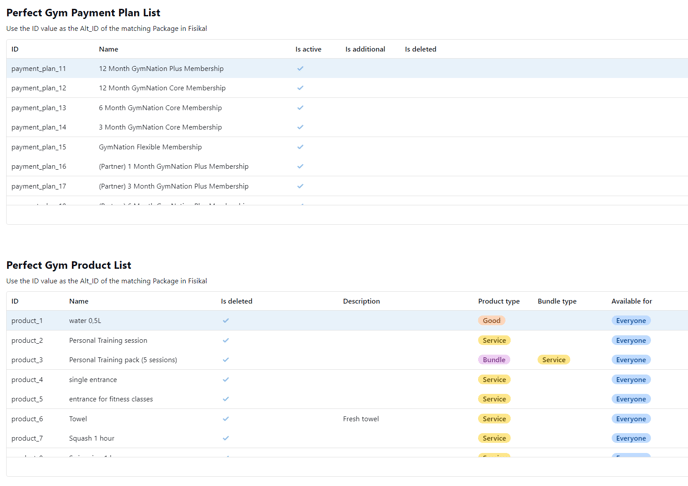Select the product_6 ID cell
The height and width of the screenshot is (486, 688).
pos(27,419)
